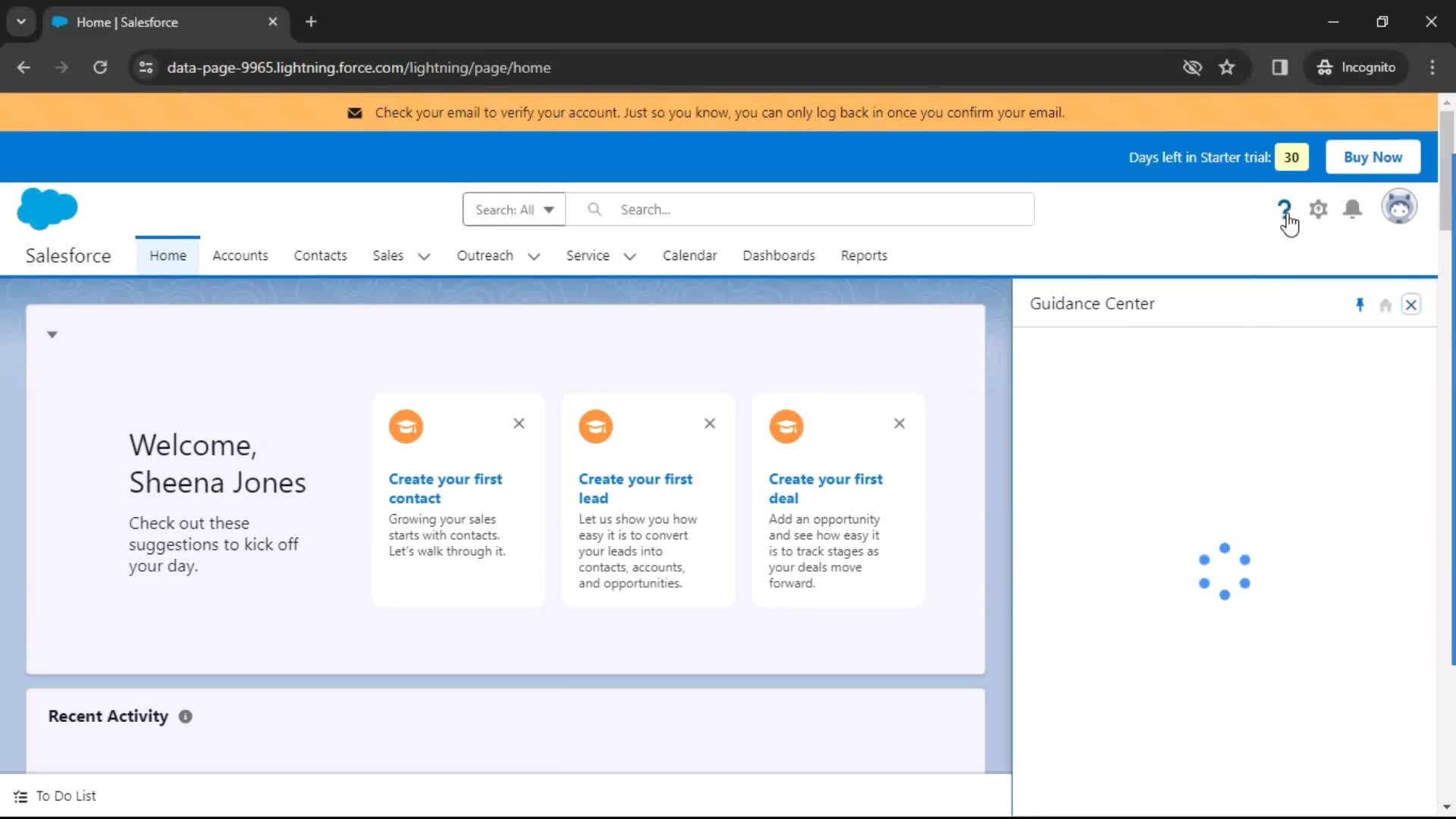1456x819 pixels.
Task: Collapse the welcome card section arrow
Action: click(52, 334)
